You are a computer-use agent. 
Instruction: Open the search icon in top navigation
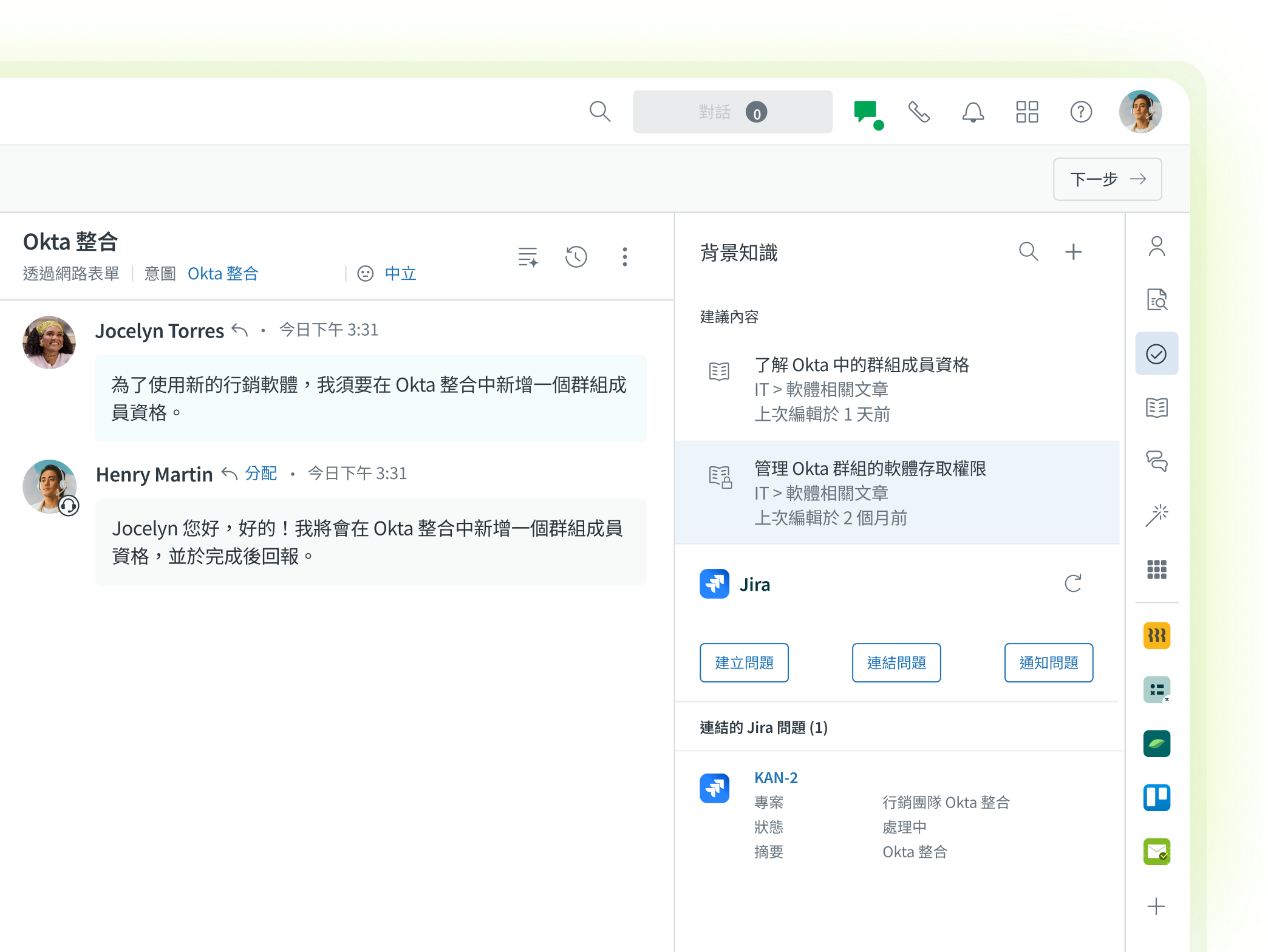pyautogui.click(x=600, y=111)
